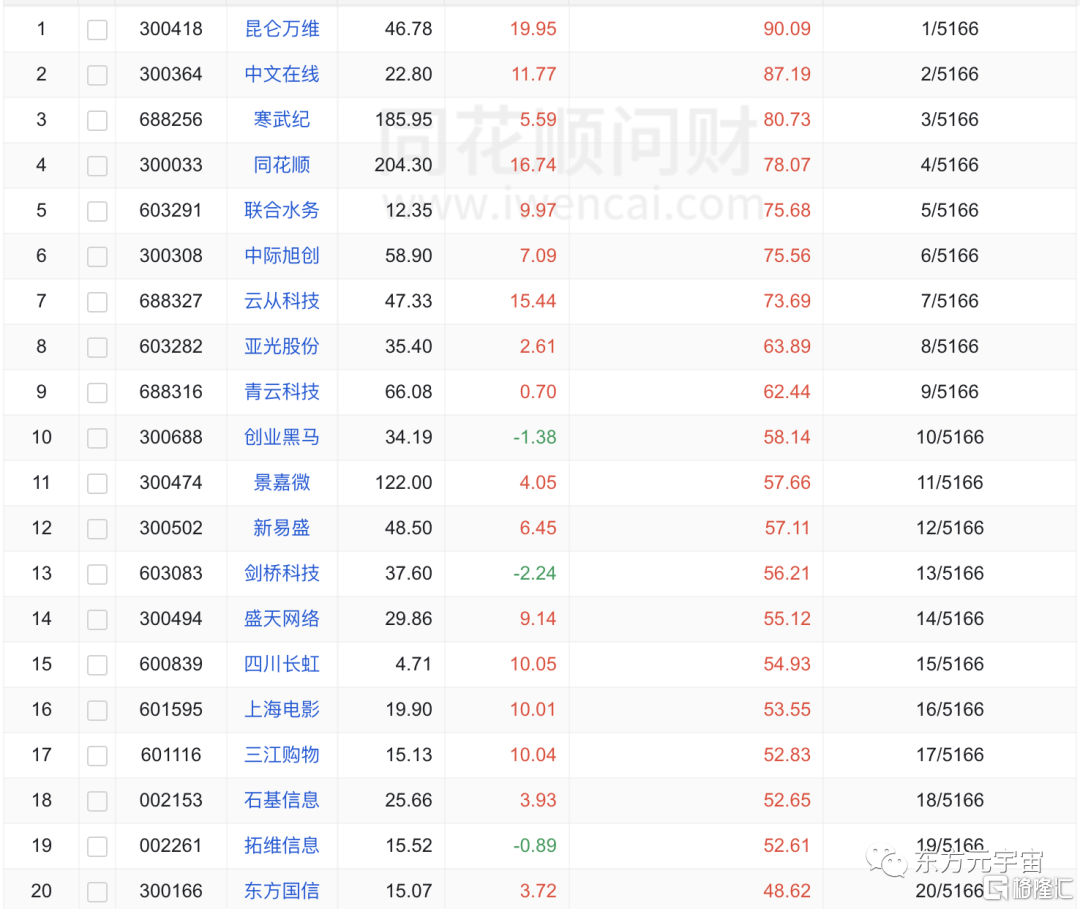Tick the checkbox next to 中际旭创
1080x909 pixels.
(97, 257)
